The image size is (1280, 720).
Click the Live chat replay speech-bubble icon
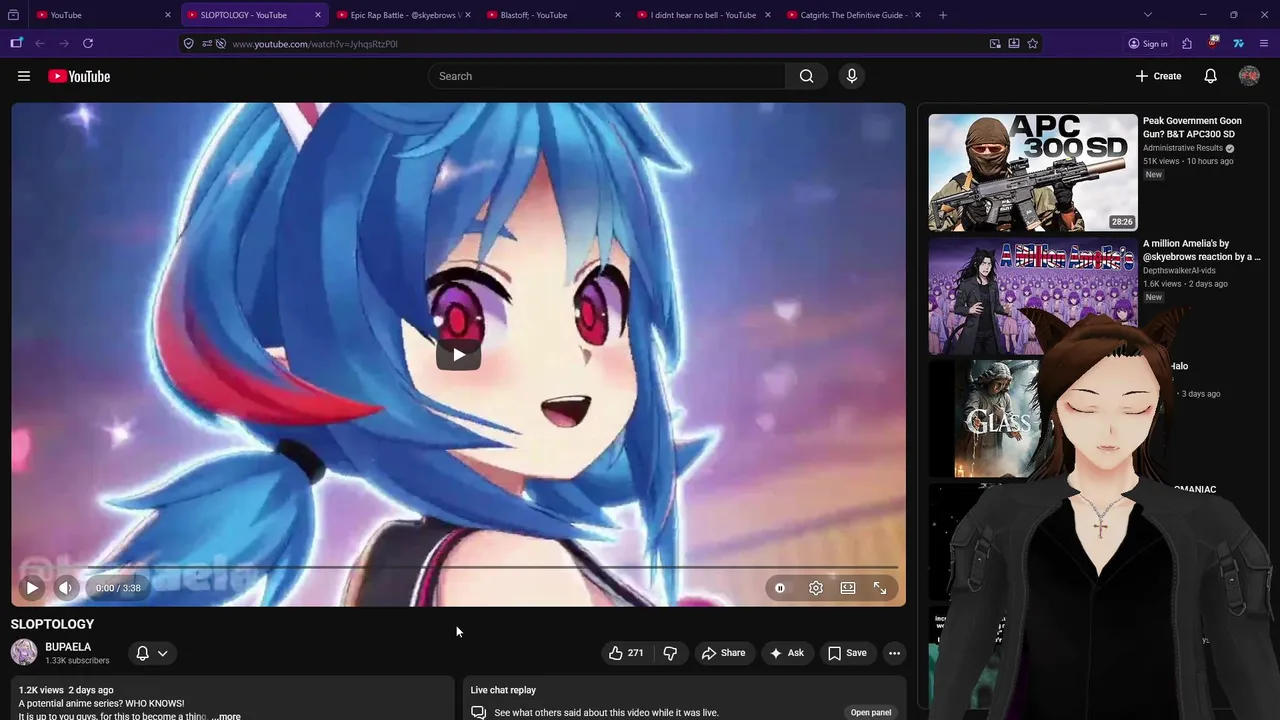click(479, 712)
